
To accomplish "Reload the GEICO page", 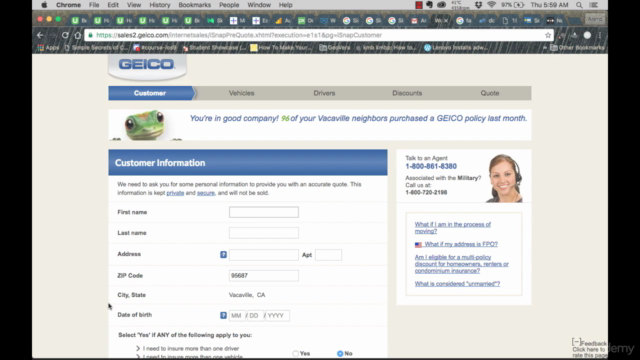I will (65, 35).
